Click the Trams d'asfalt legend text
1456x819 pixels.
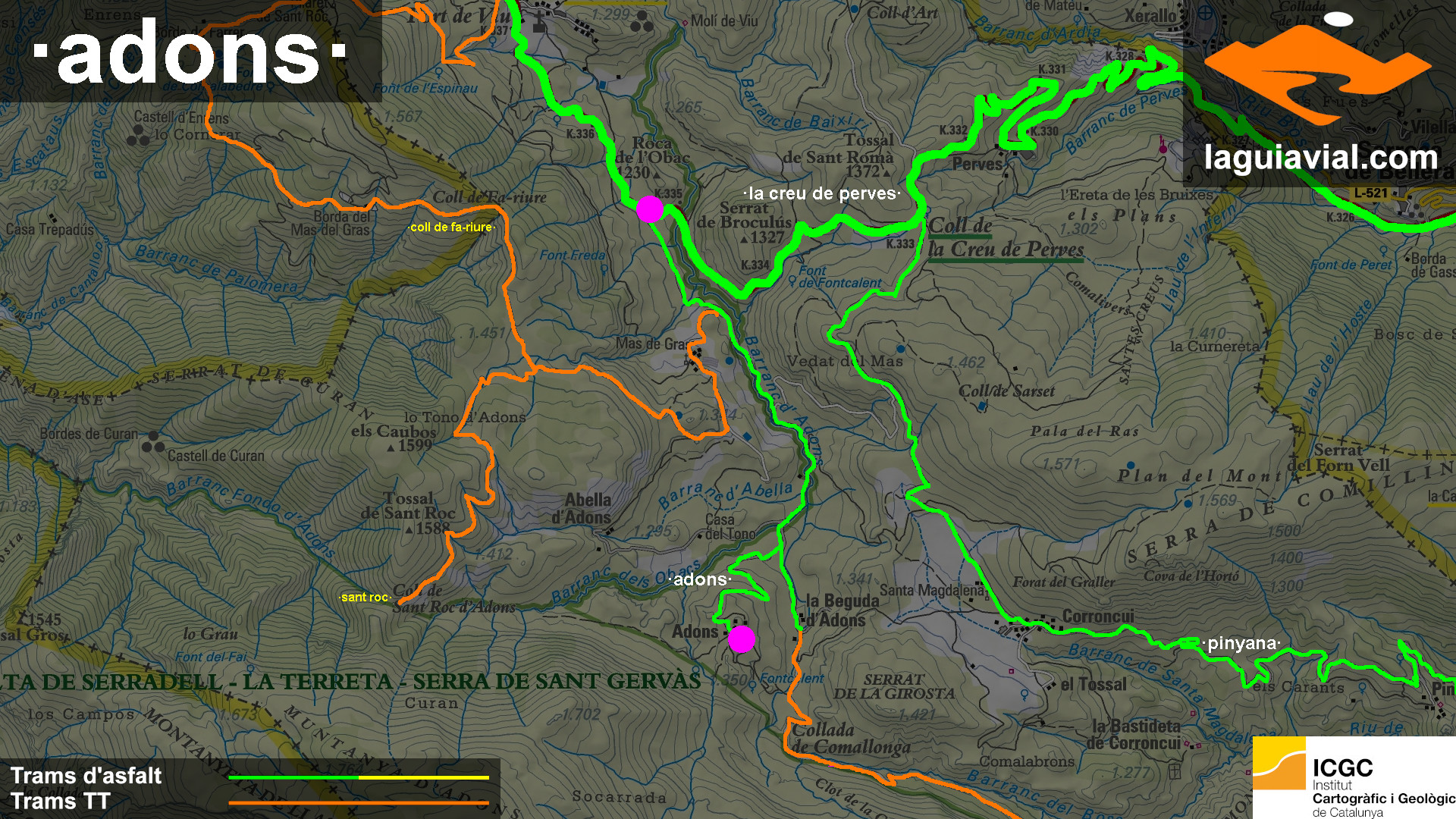click(x=86, y=776)
